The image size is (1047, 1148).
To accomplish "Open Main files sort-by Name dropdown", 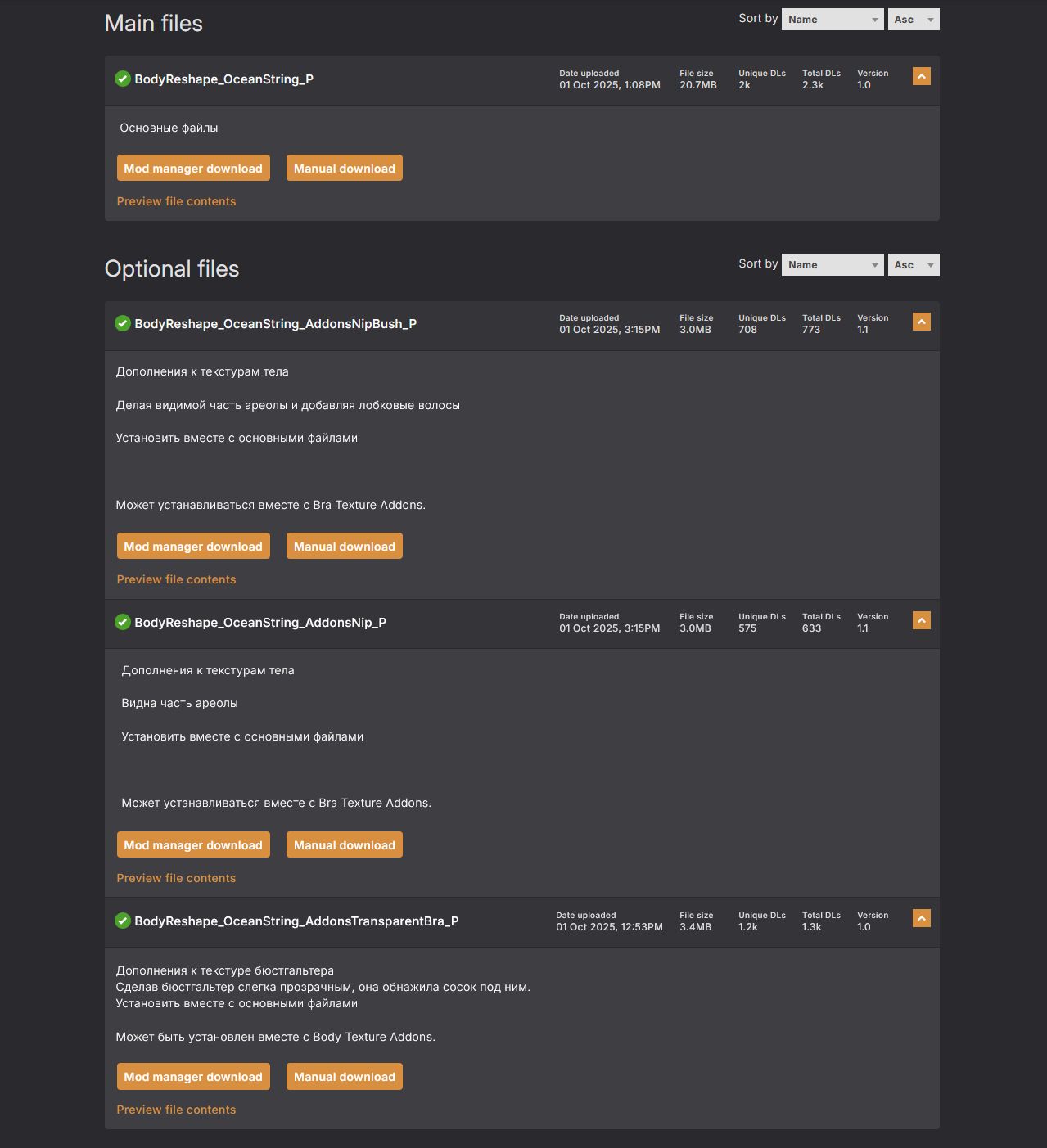I will [x=832, y=20].
